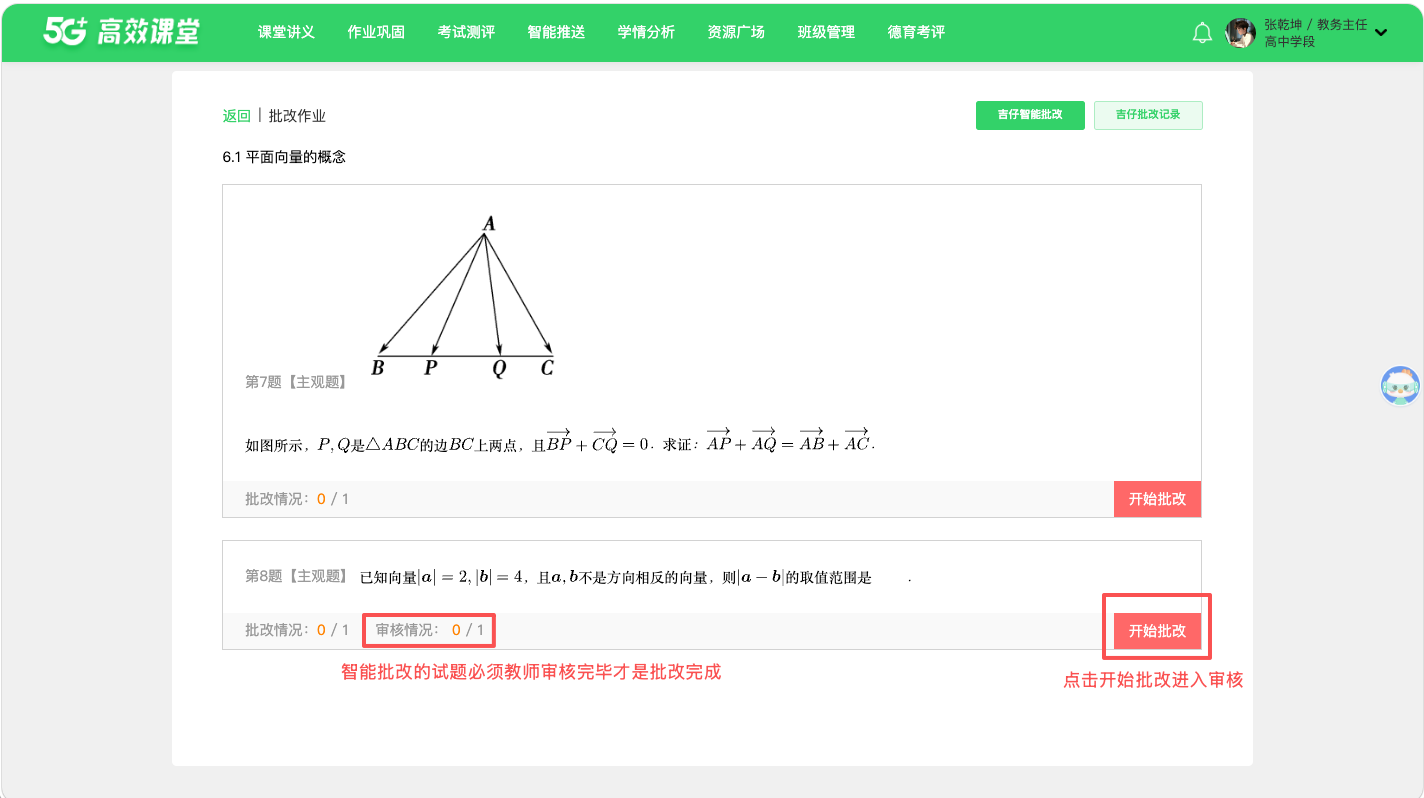The width and height of the screenshot is (1424, 798).
Task: Open the 智能推送 menu
Action: (556, 32)
